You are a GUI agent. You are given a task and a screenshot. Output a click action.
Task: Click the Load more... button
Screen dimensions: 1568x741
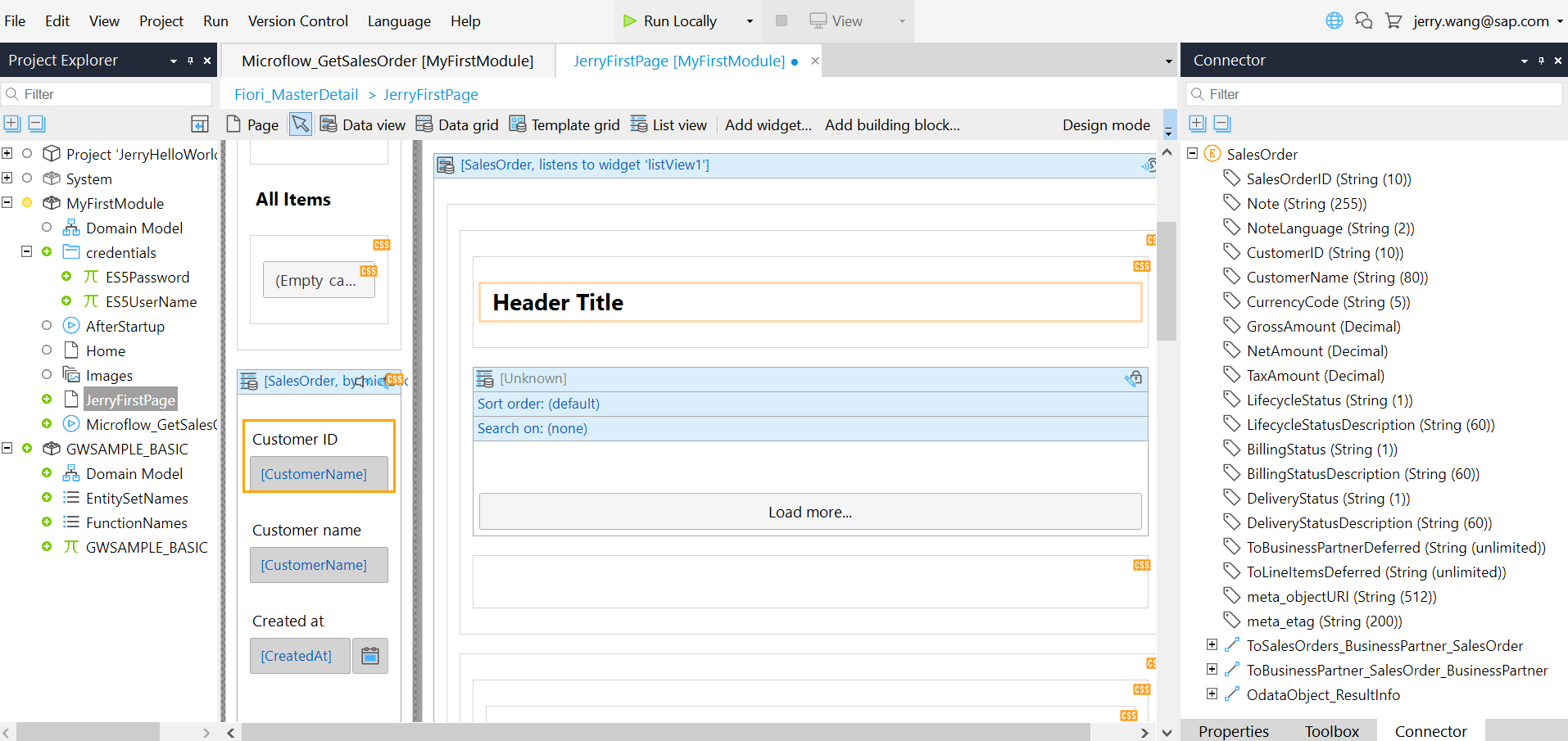pyautogui.click(x=810, y=512)
